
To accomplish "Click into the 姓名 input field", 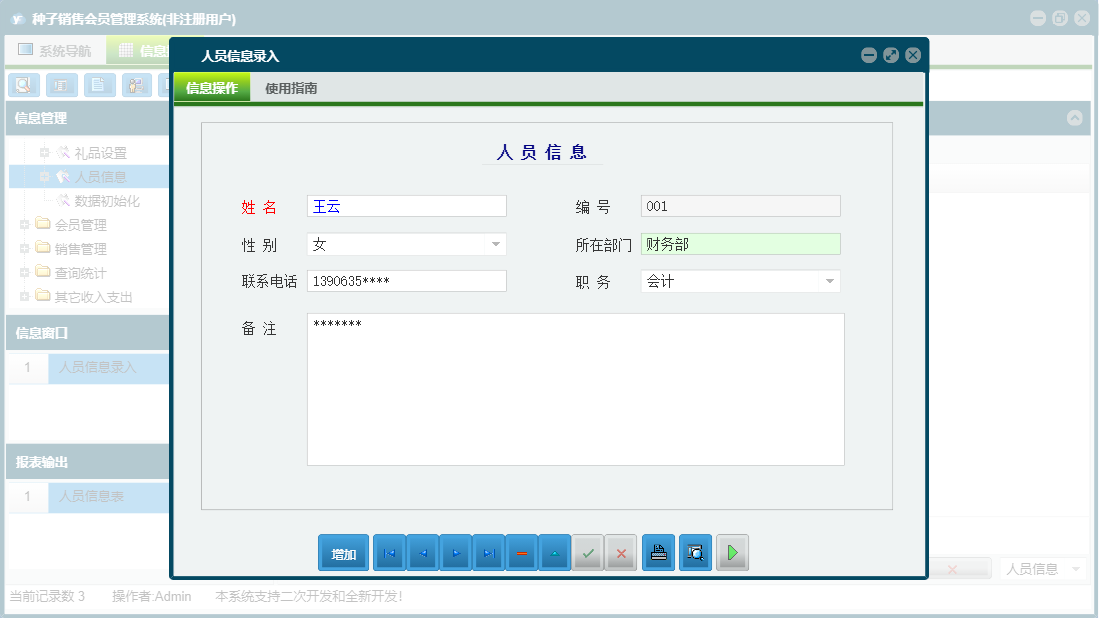I will (x=406, y=207).
